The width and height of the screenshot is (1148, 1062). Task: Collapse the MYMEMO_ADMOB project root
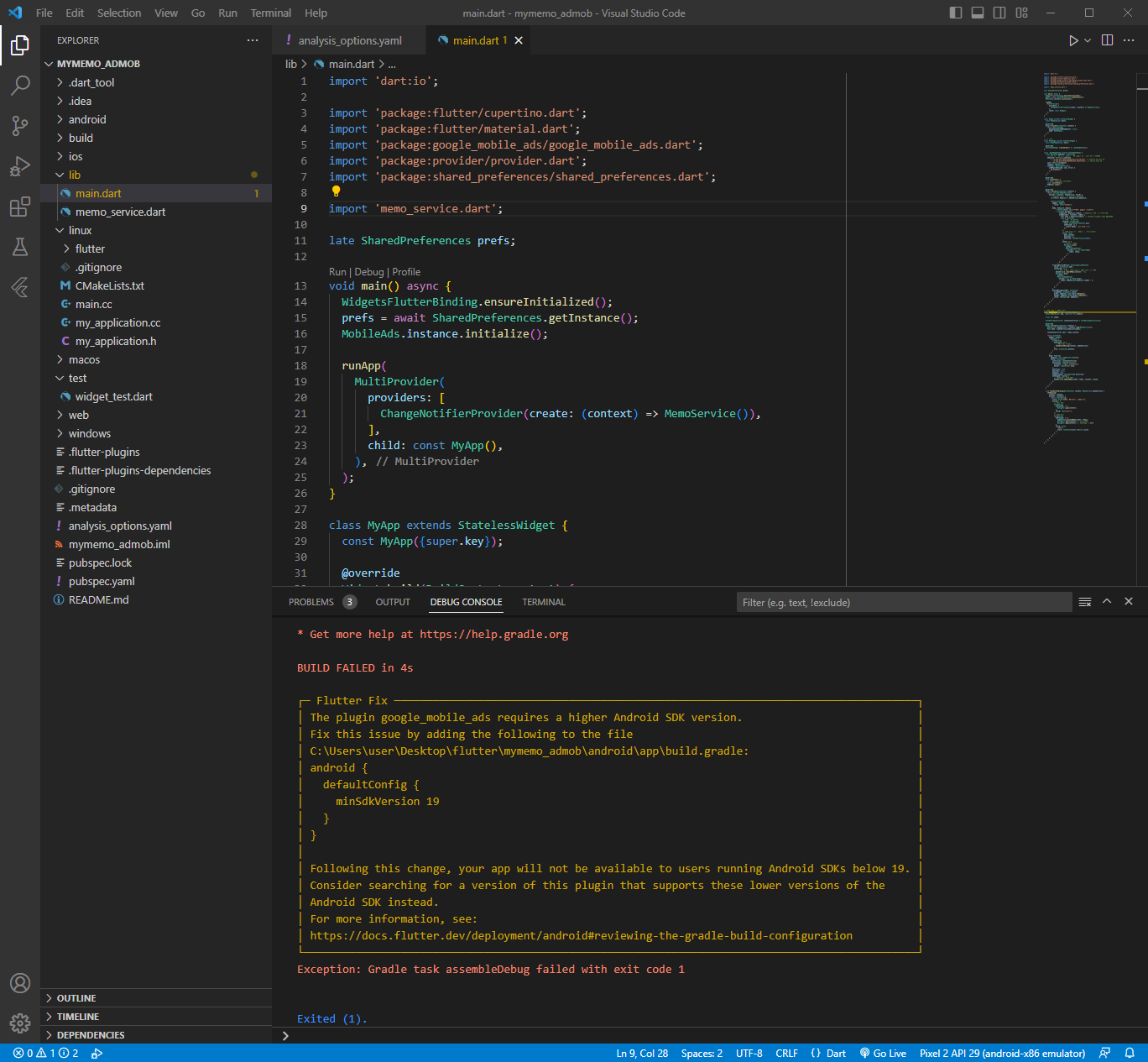156,64
